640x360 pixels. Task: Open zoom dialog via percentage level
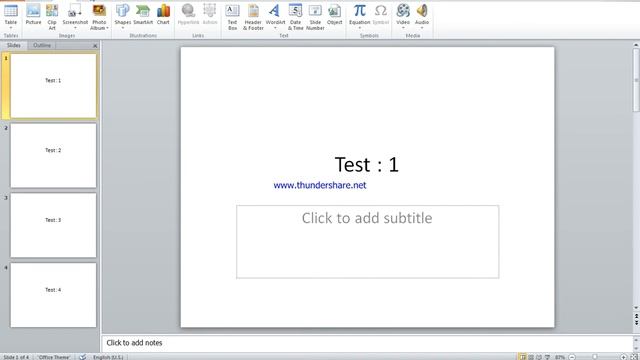click(x=560, y=357)
